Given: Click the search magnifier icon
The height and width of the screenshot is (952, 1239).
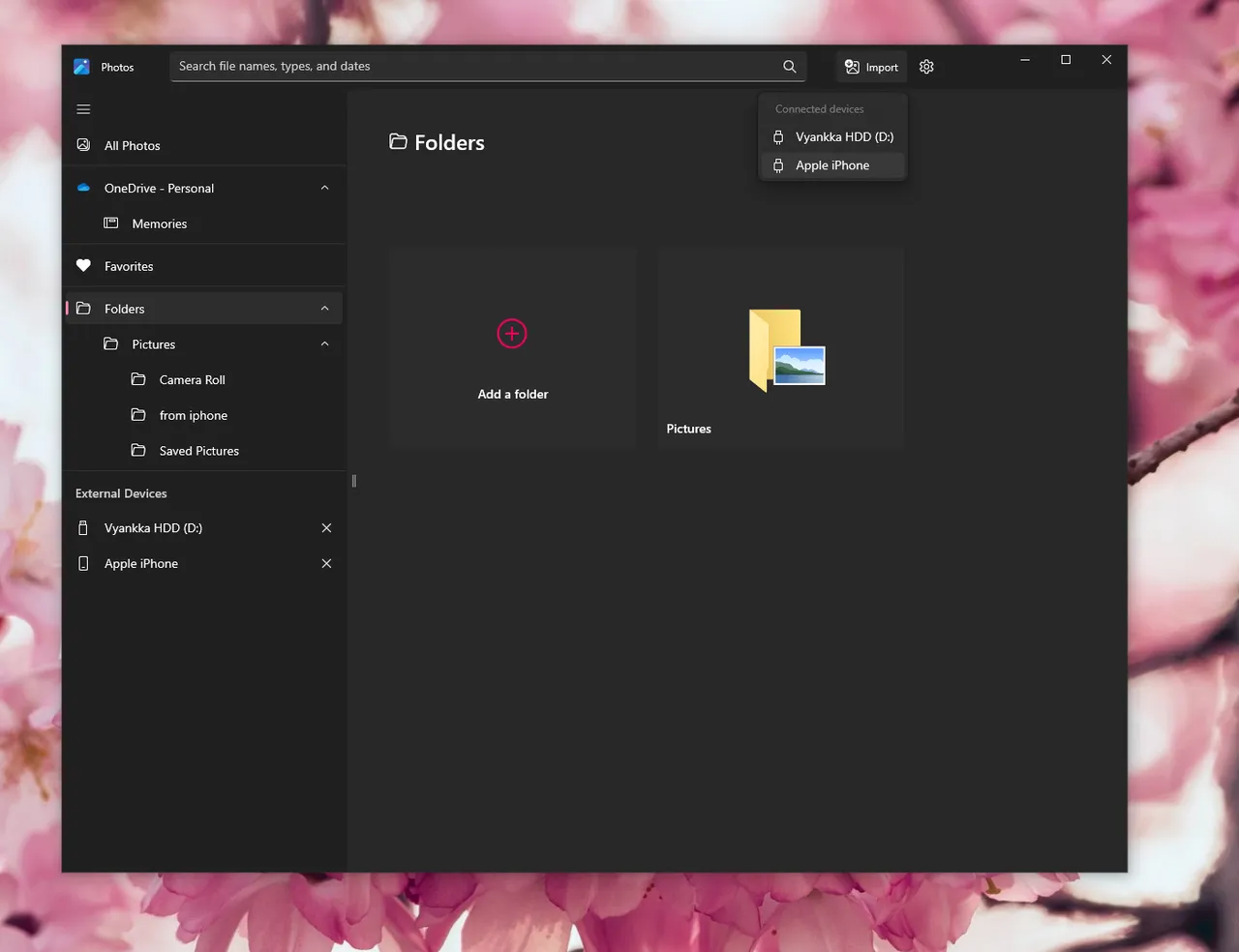Looking at the screenshot, I should pos(790,67).
